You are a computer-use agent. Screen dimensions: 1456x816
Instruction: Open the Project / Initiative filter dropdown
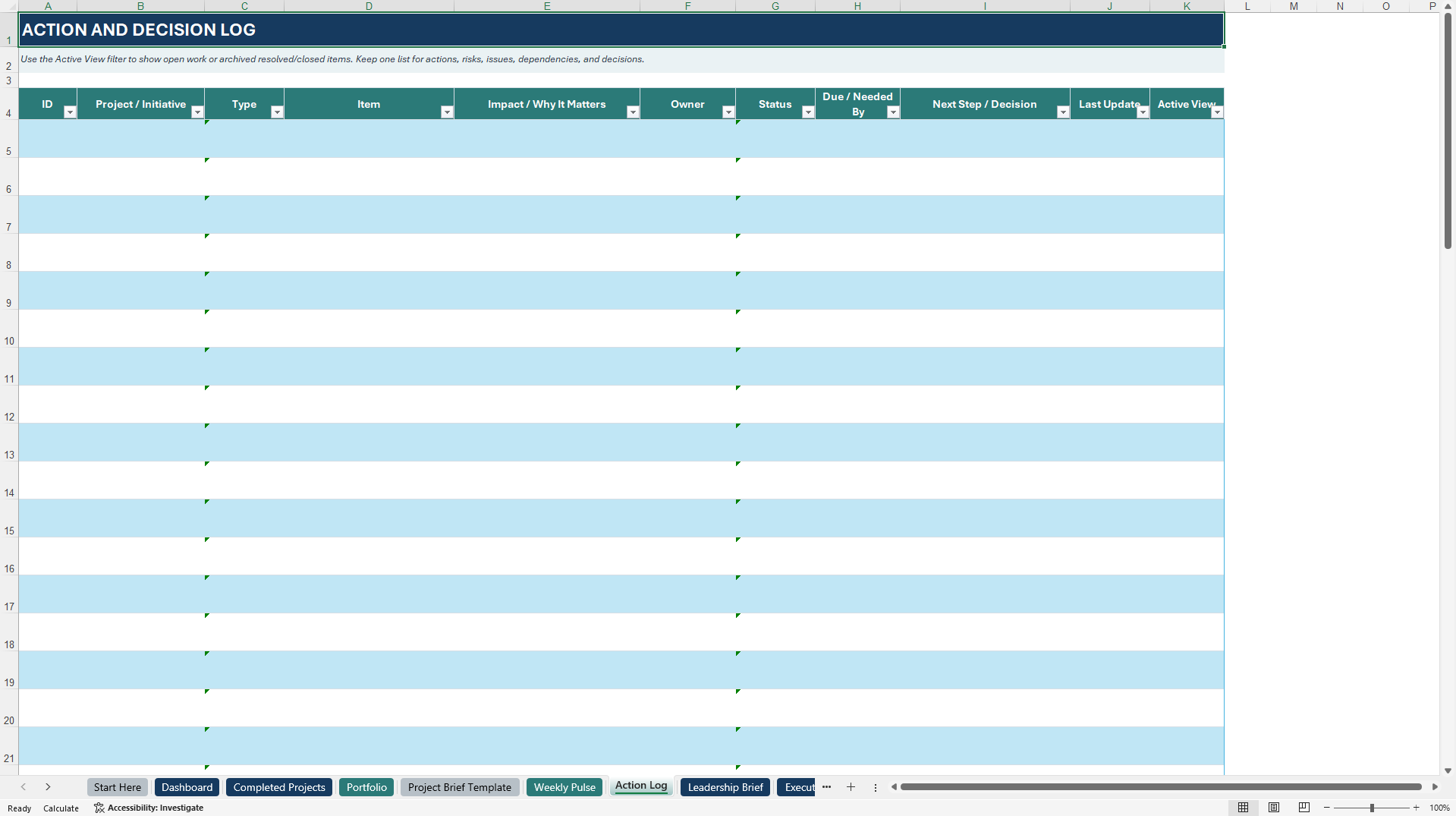(197, 112)
